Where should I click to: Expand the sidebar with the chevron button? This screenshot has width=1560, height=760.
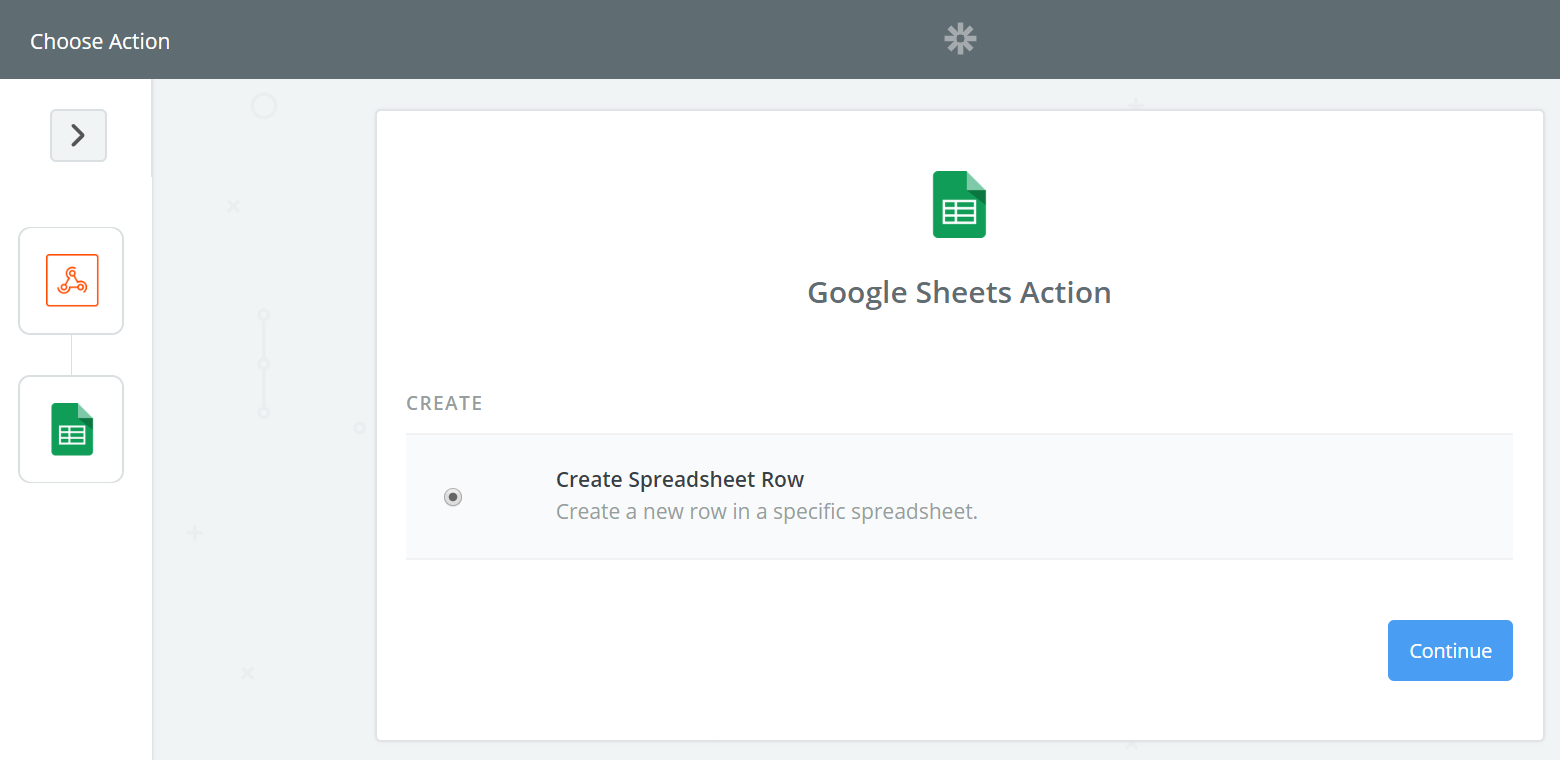tap(78, 135)
